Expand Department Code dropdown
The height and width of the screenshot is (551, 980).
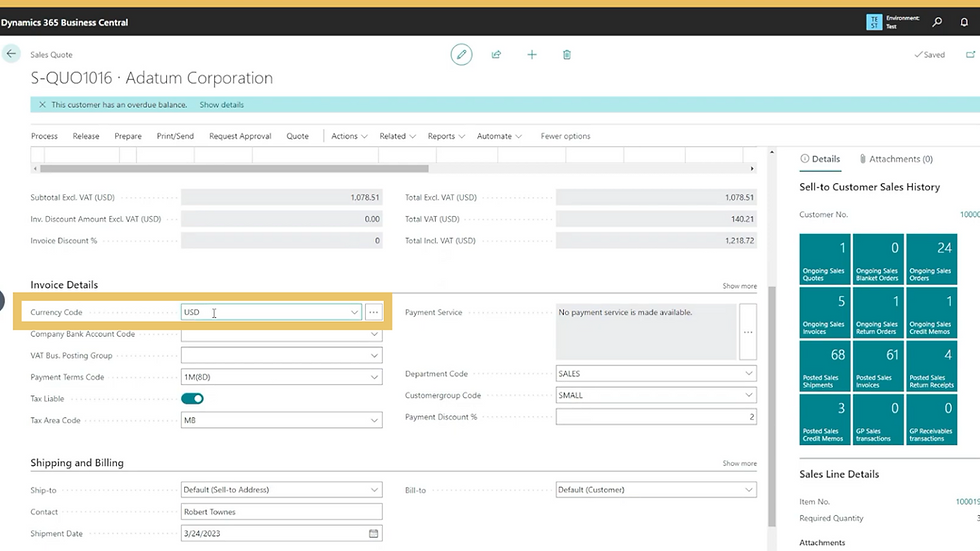[x=748, y=374]
